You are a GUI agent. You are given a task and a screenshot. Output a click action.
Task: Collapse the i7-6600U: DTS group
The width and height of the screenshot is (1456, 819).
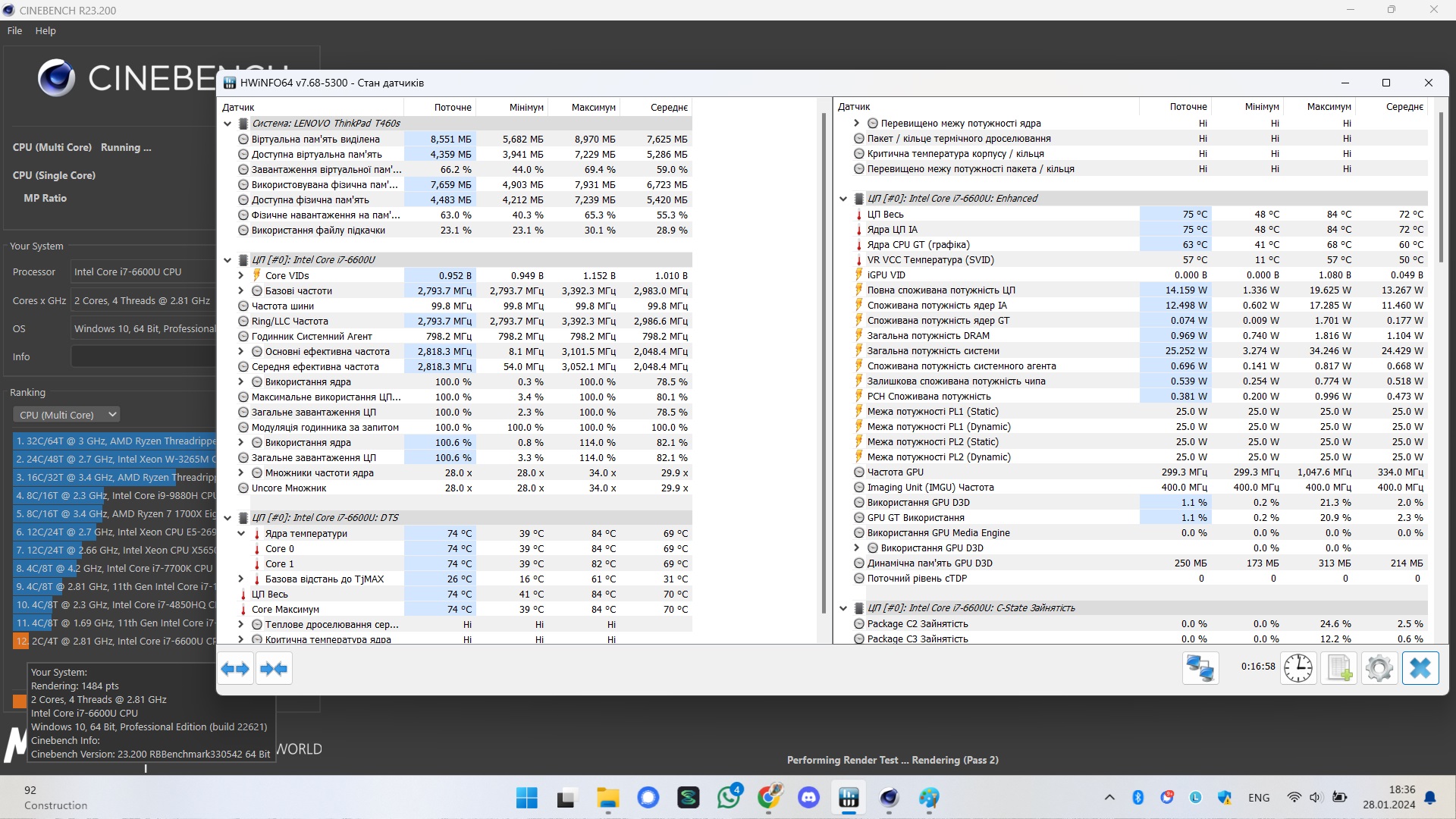(x=227, y=518)
